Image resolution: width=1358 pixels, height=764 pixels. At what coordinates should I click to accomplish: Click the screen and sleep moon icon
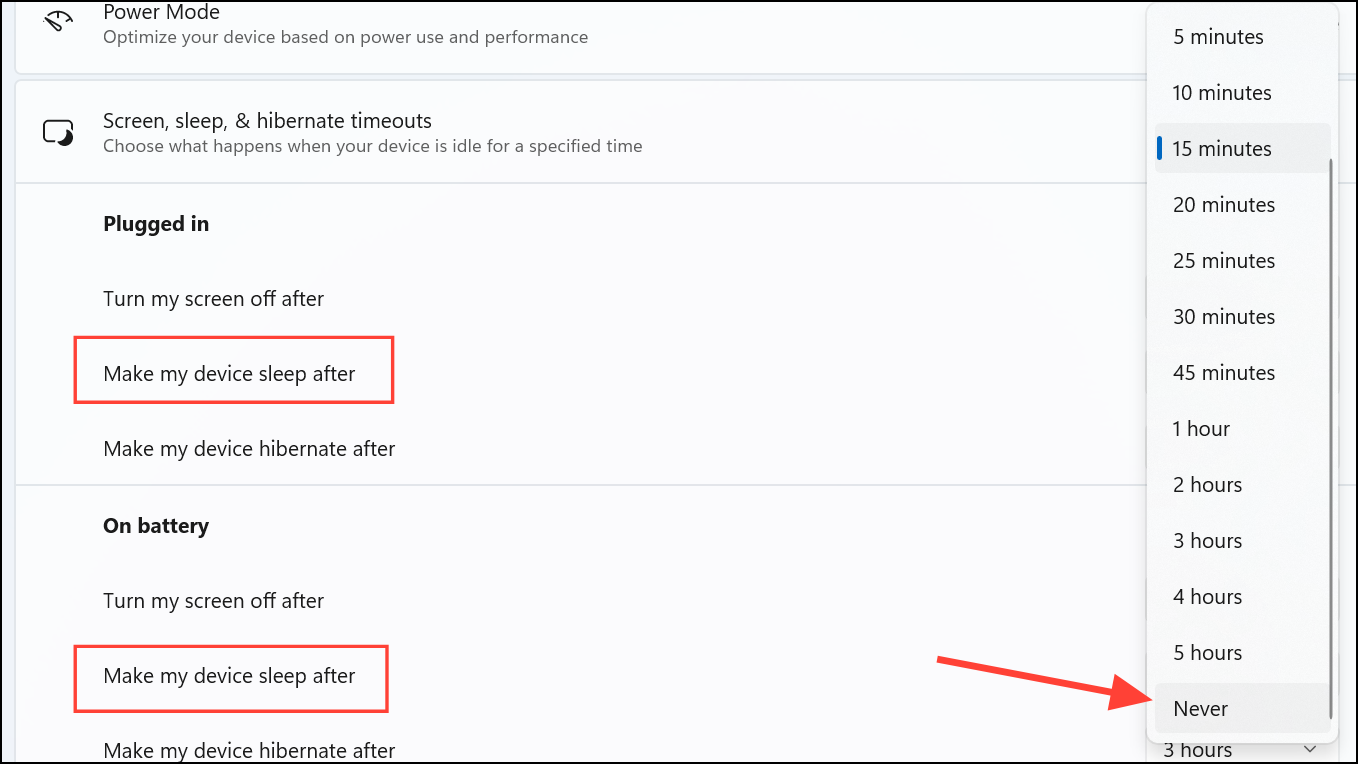point(58,132)
